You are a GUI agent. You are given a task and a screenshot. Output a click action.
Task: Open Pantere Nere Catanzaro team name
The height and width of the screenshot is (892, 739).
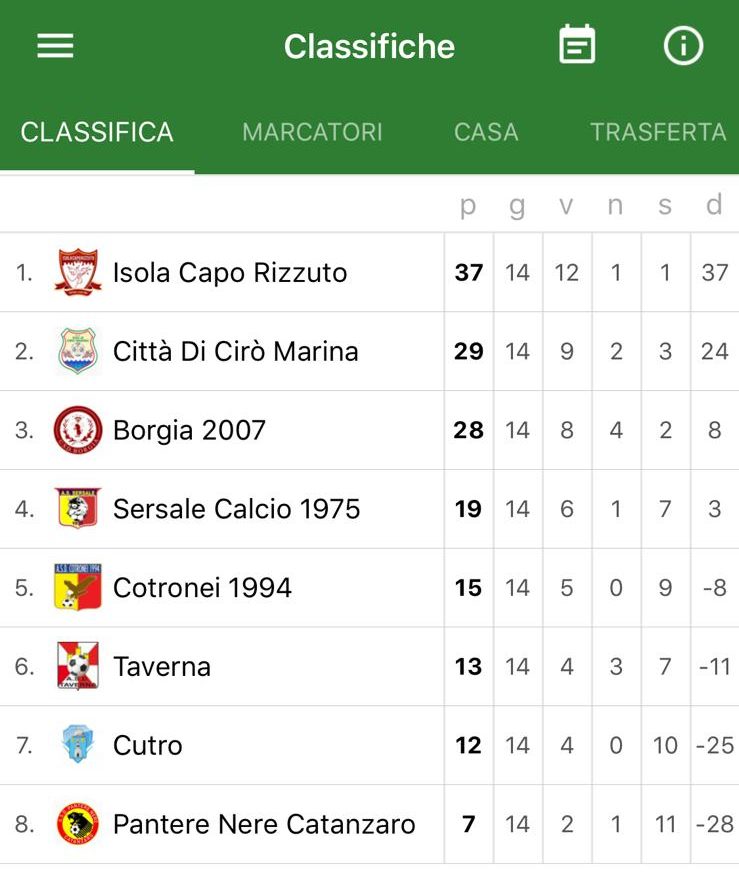tap(264, 824)
